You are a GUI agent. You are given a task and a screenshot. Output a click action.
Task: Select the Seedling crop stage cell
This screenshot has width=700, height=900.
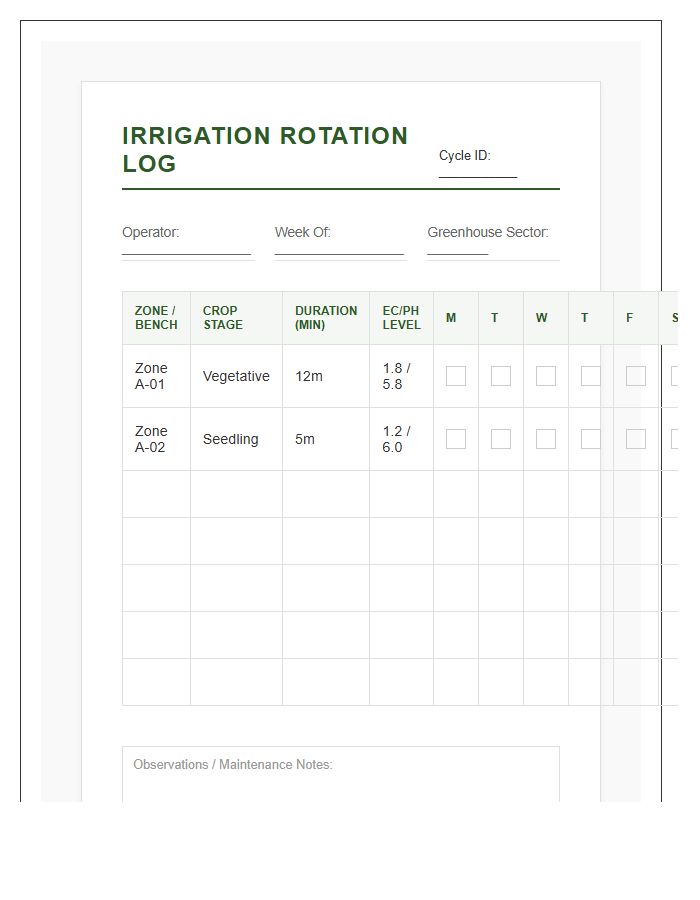pyautogui.click(x=236, y=439)
